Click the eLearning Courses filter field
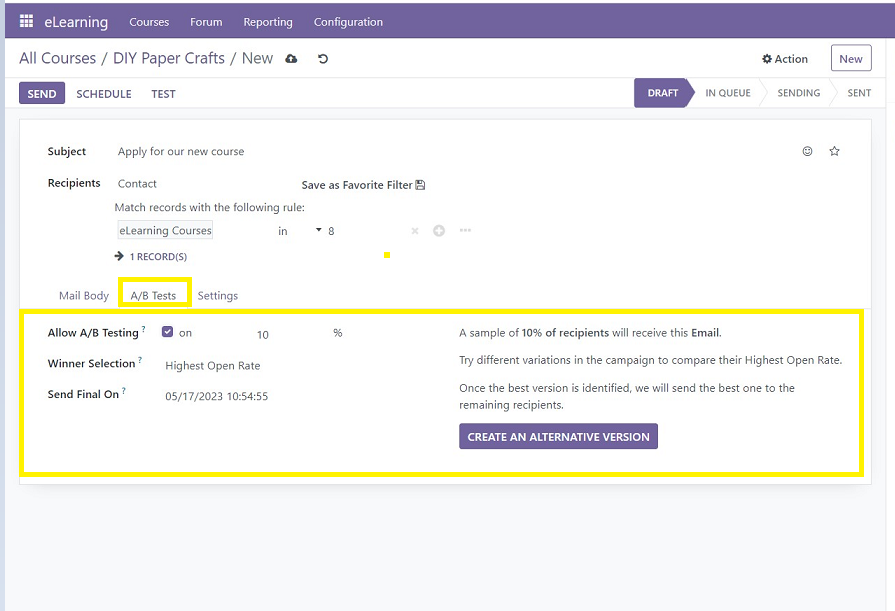 point(165,230)
